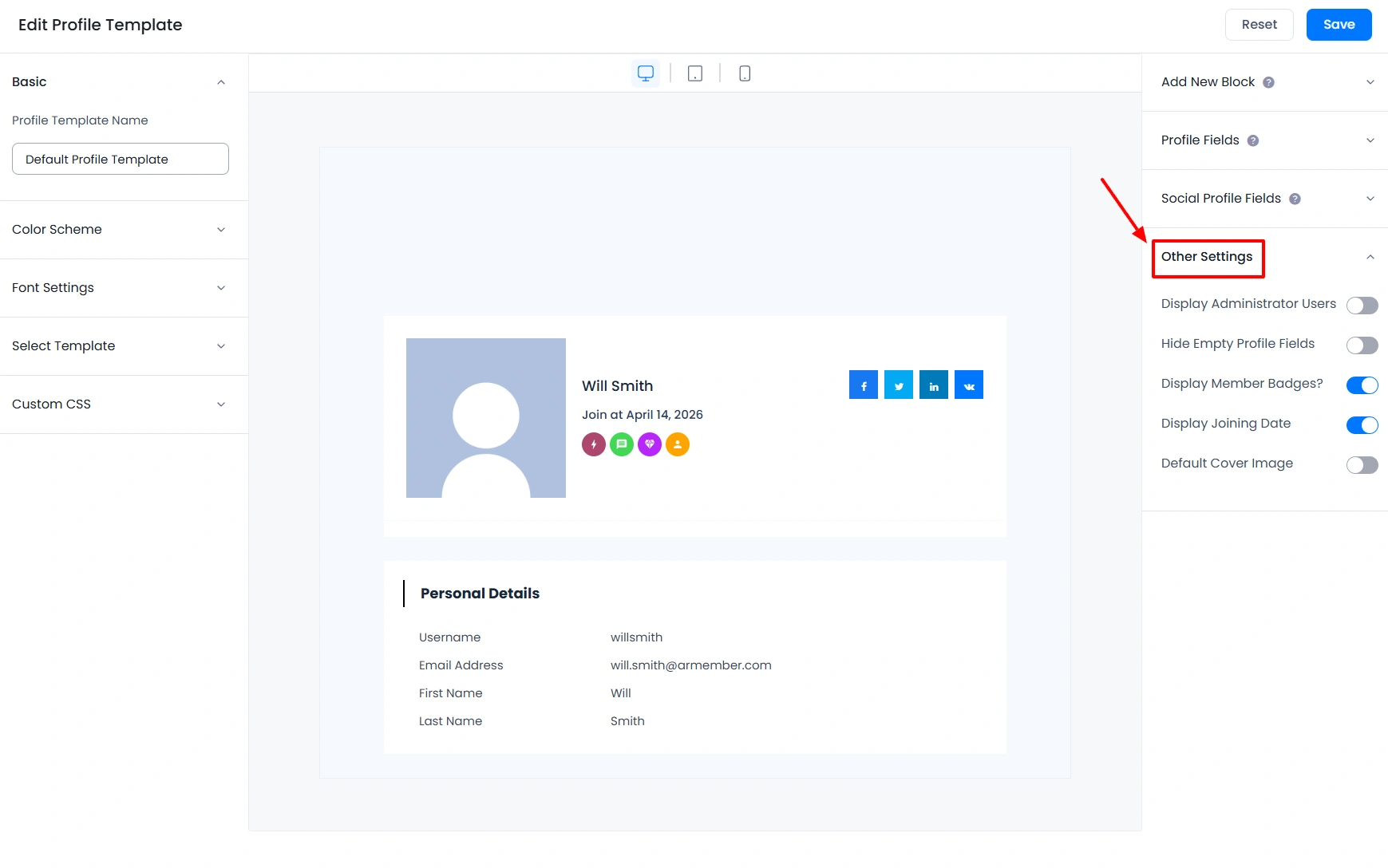
Task: Select the LinkedIn social icon
Action: (933, 384)
